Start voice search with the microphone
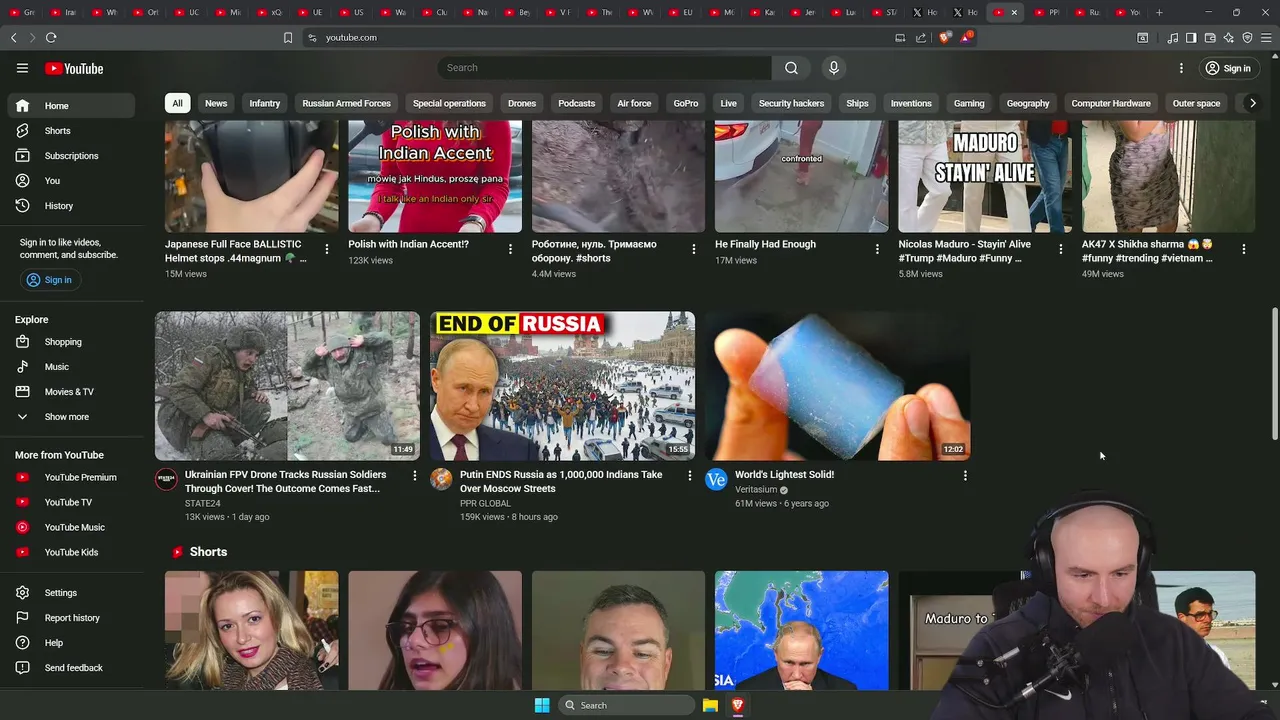The height and width of the screenshot is (720, 1280). coord(833,68)
